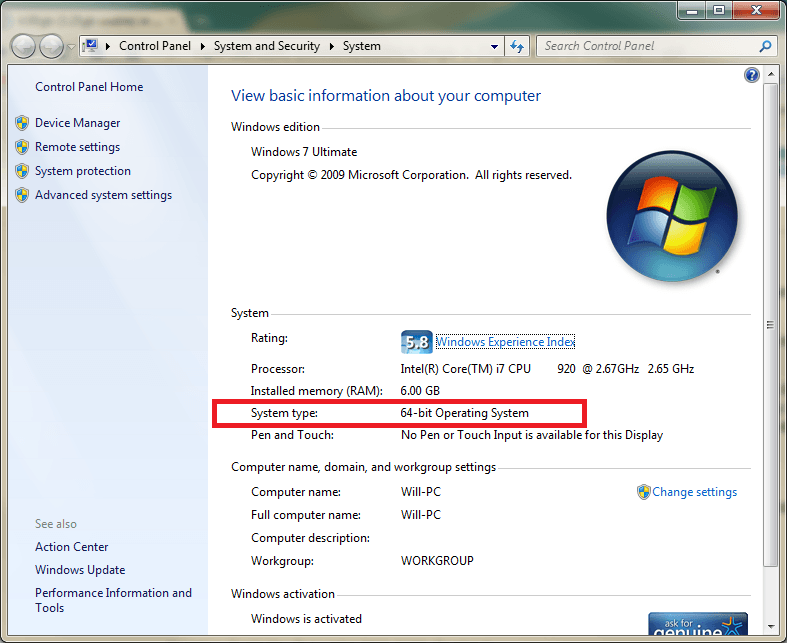
Task: Click the Back navigation arrow
Action: tap(23, 47)
